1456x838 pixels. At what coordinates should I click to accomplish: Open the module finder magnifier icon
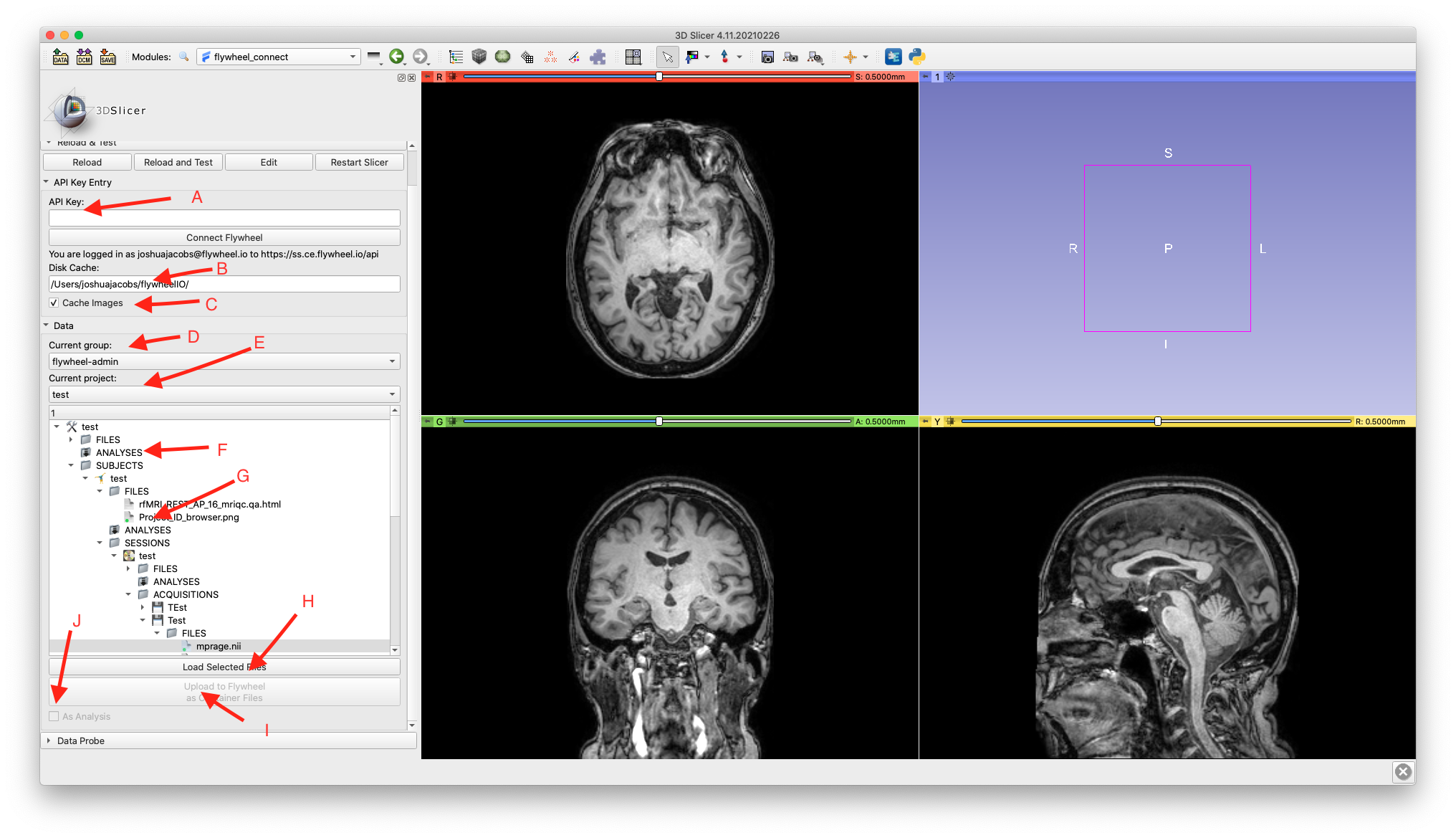click(x=184, y=57)
